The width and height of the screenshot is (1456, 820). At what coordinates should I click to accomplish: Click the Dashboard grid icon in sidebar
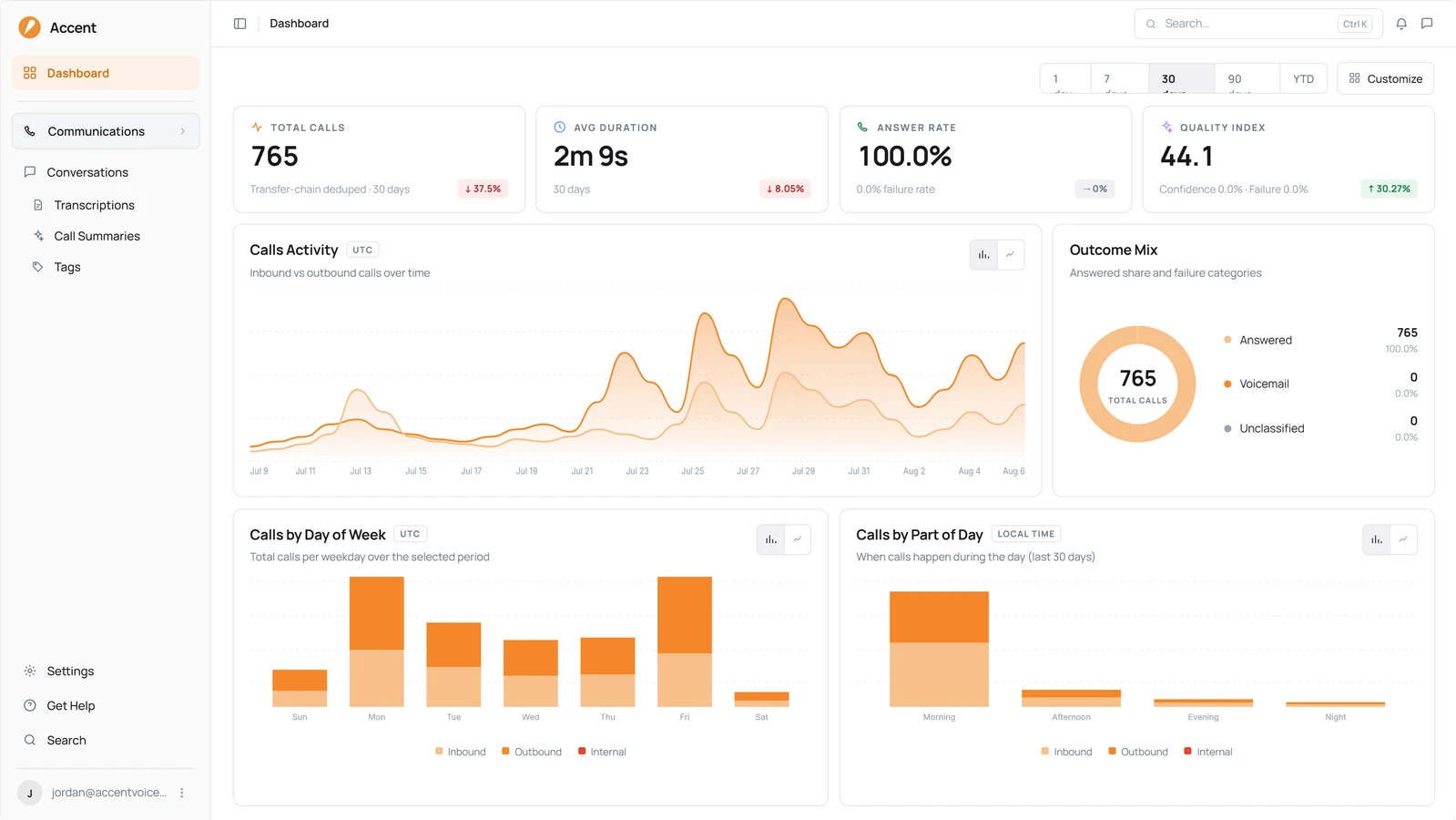tap(30, 73)
